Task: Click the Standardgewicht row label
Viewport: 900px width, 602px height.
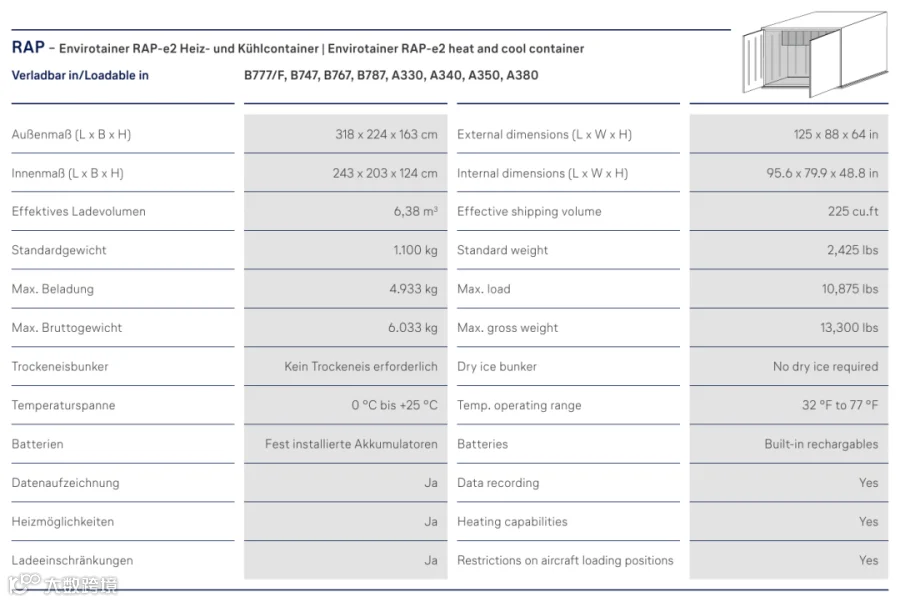Action: 59,250
